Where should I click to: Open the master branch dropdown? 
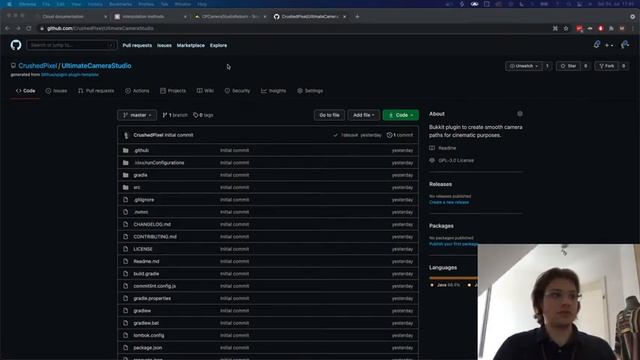click(x=137, y=115)
